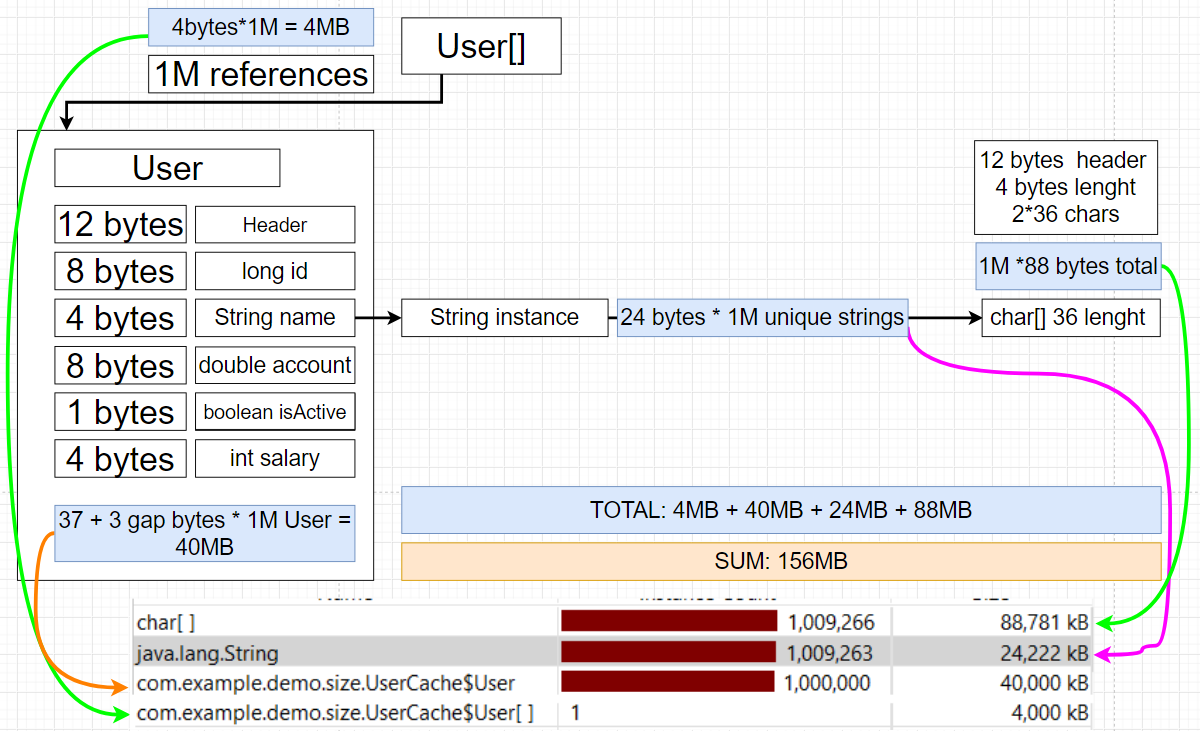Click the 'String name' field box

pyautogui.click(x=275, y=318)
